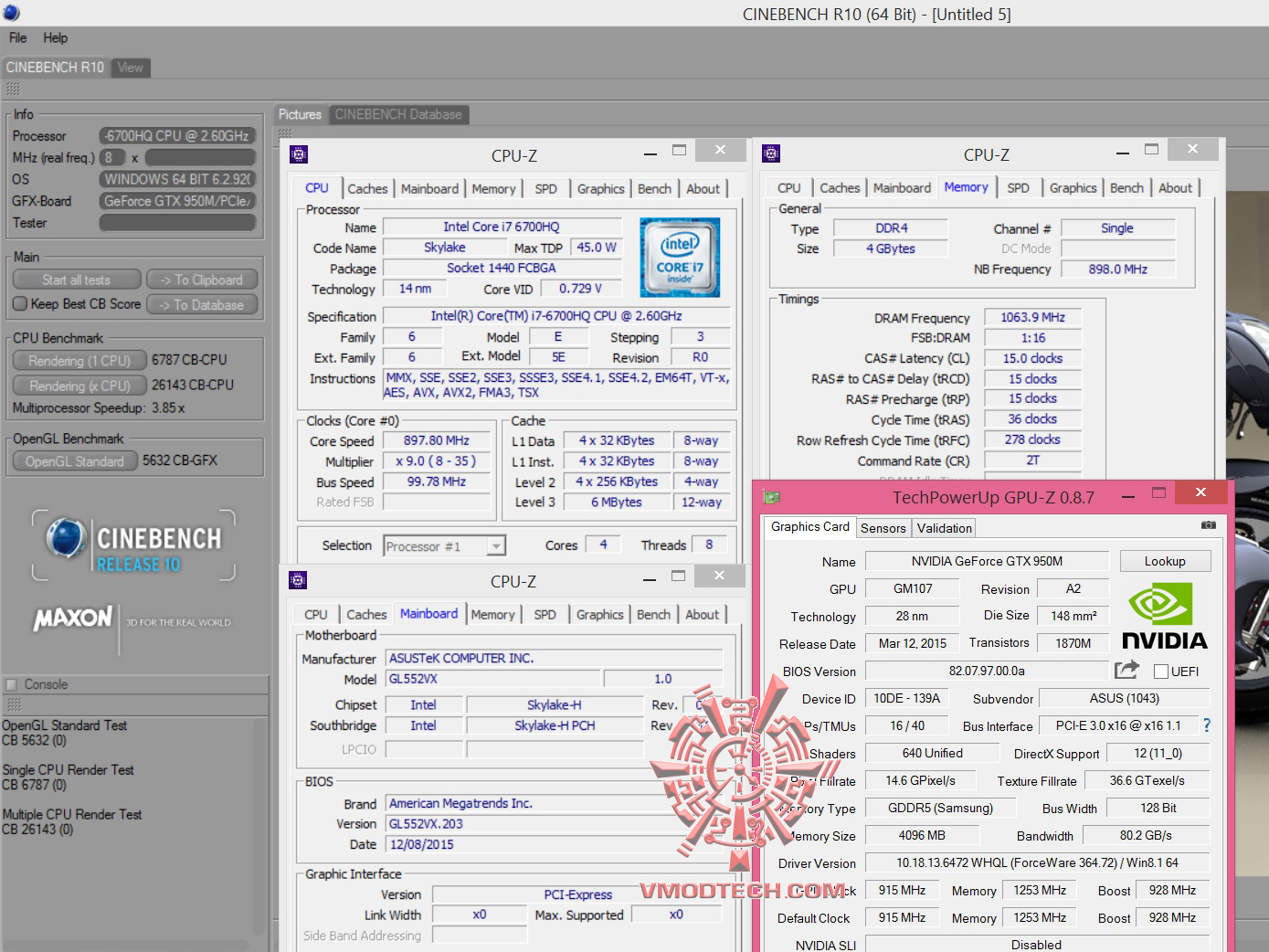Click the CINEBENCH app icon in title bar
Viewport: 1269px width, 952px height.
coord(11,13)
